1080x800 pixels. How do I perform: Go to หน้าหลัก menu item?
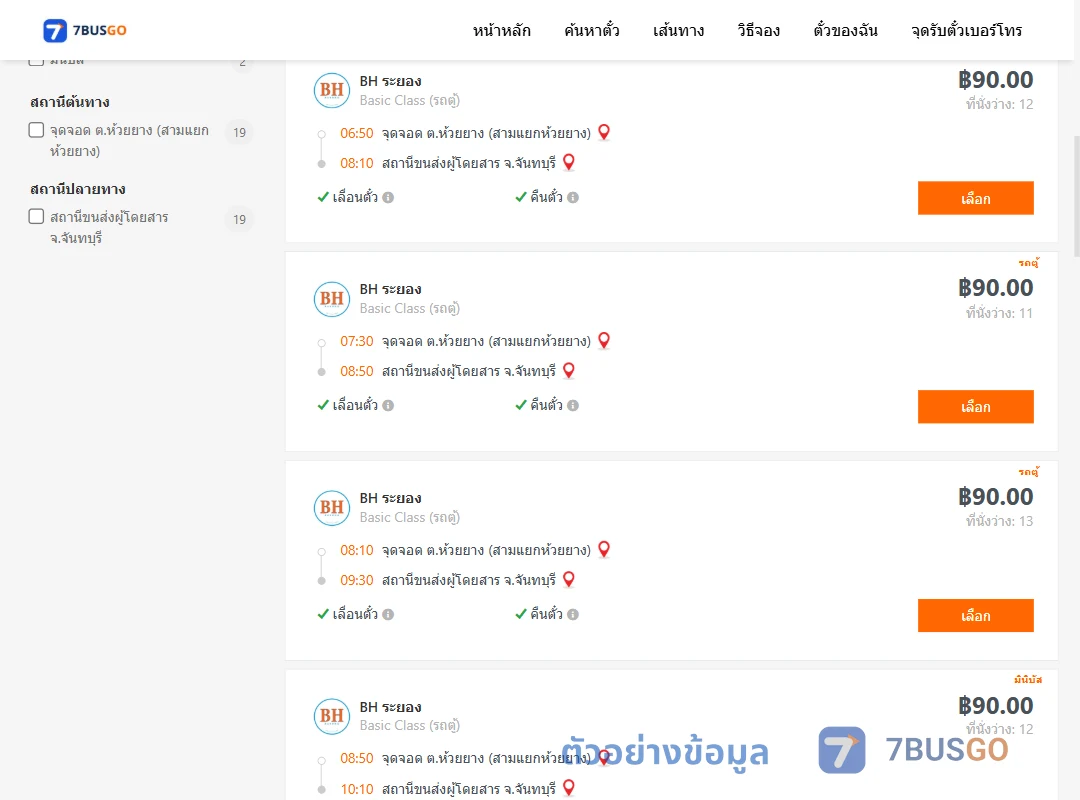501,30
